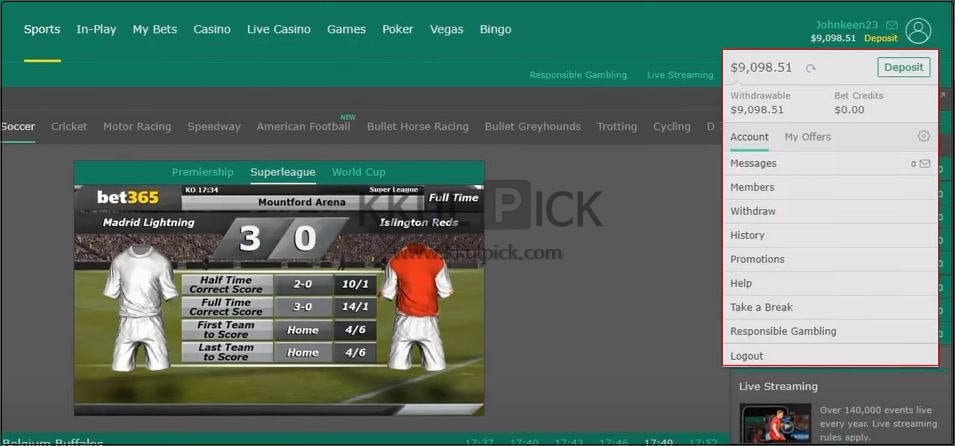This screenshot has height=446, width=955.
Task: Click Logout in account menu
Action: coord(830,356)
